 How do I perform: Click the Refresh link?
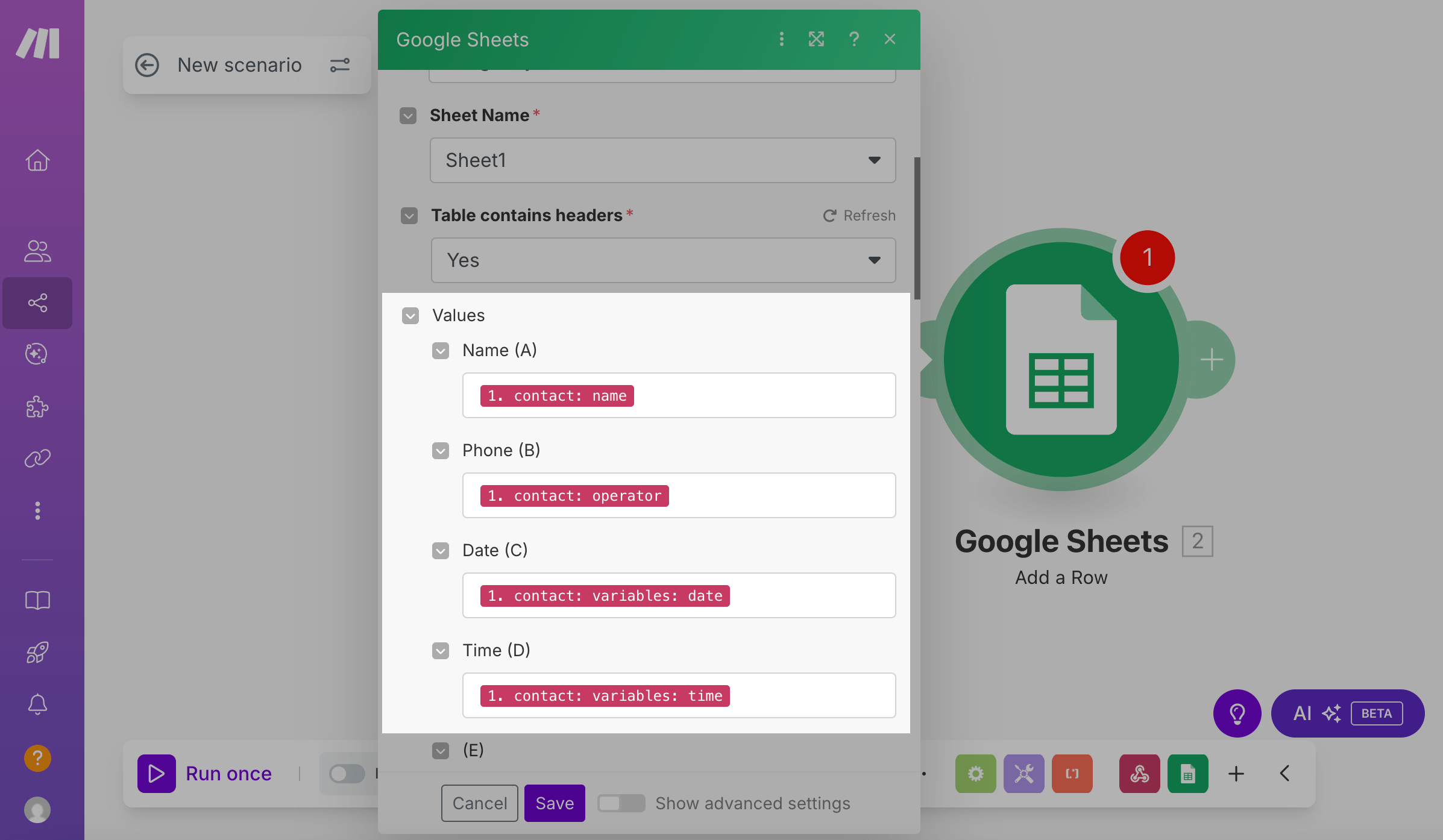[859, 216]
